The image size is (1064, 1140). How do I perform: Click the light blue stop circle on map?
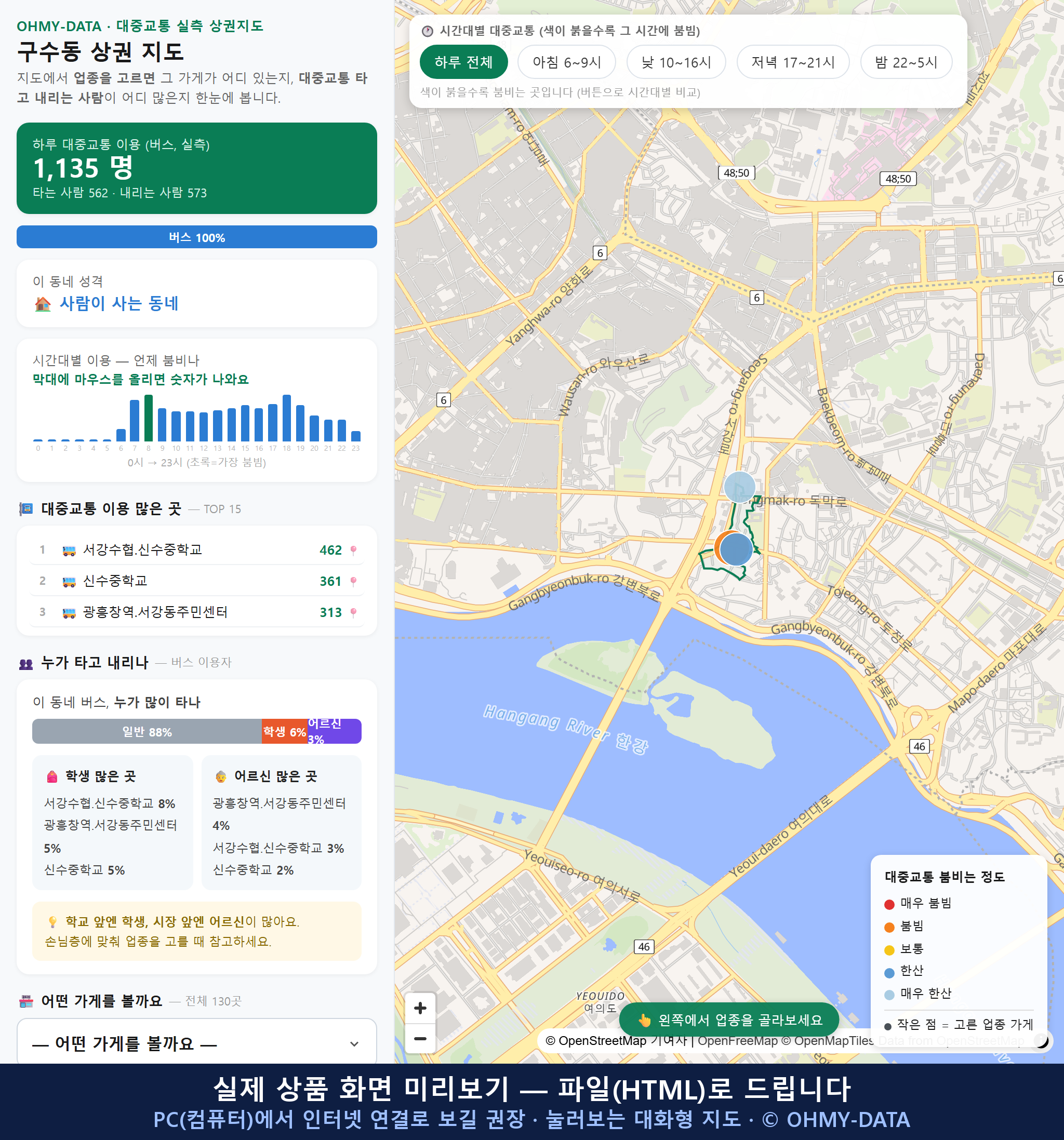740,488
